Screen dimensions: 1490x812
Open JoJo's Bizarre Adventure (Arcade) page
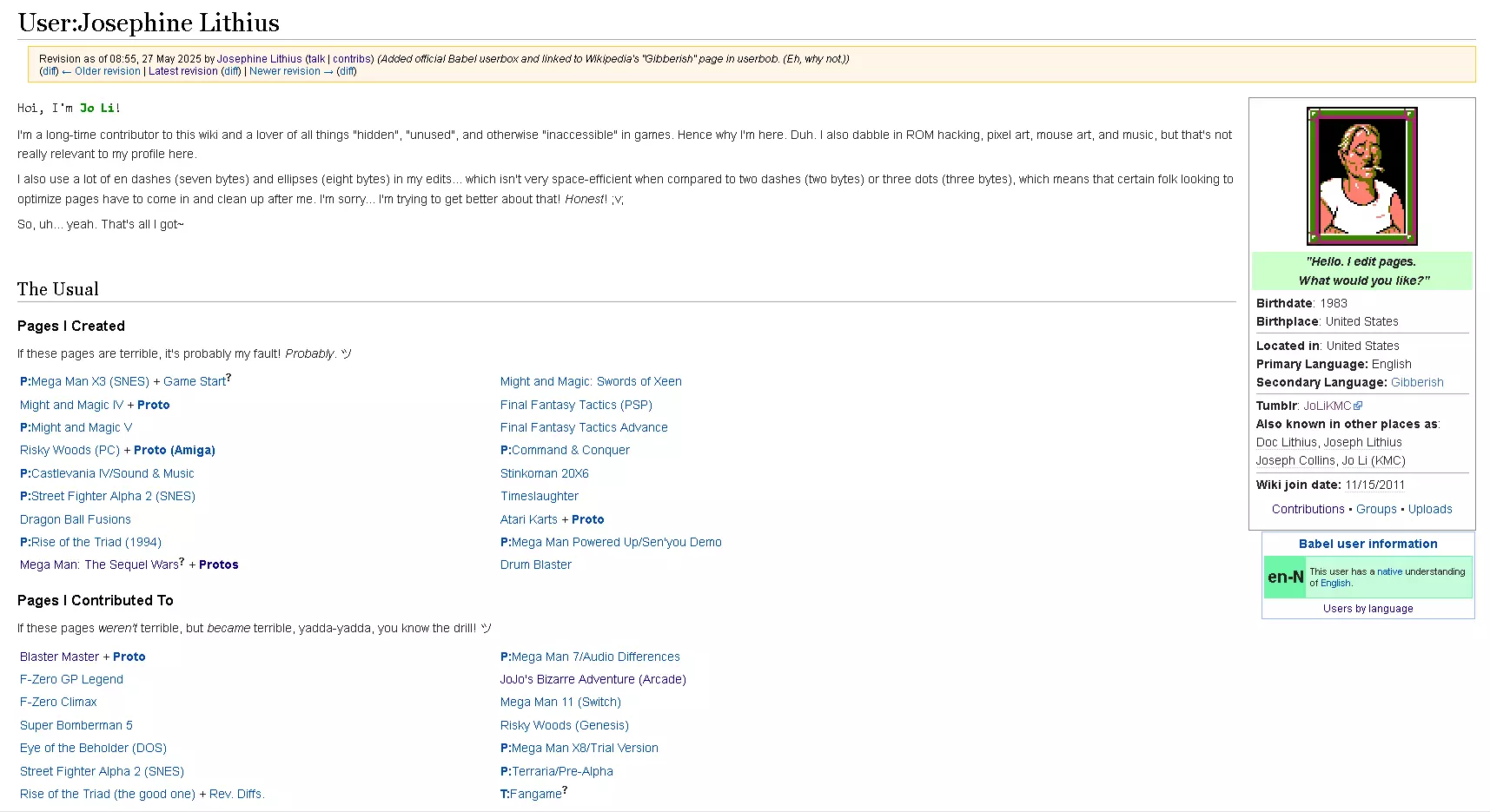(x=593, y=679)
